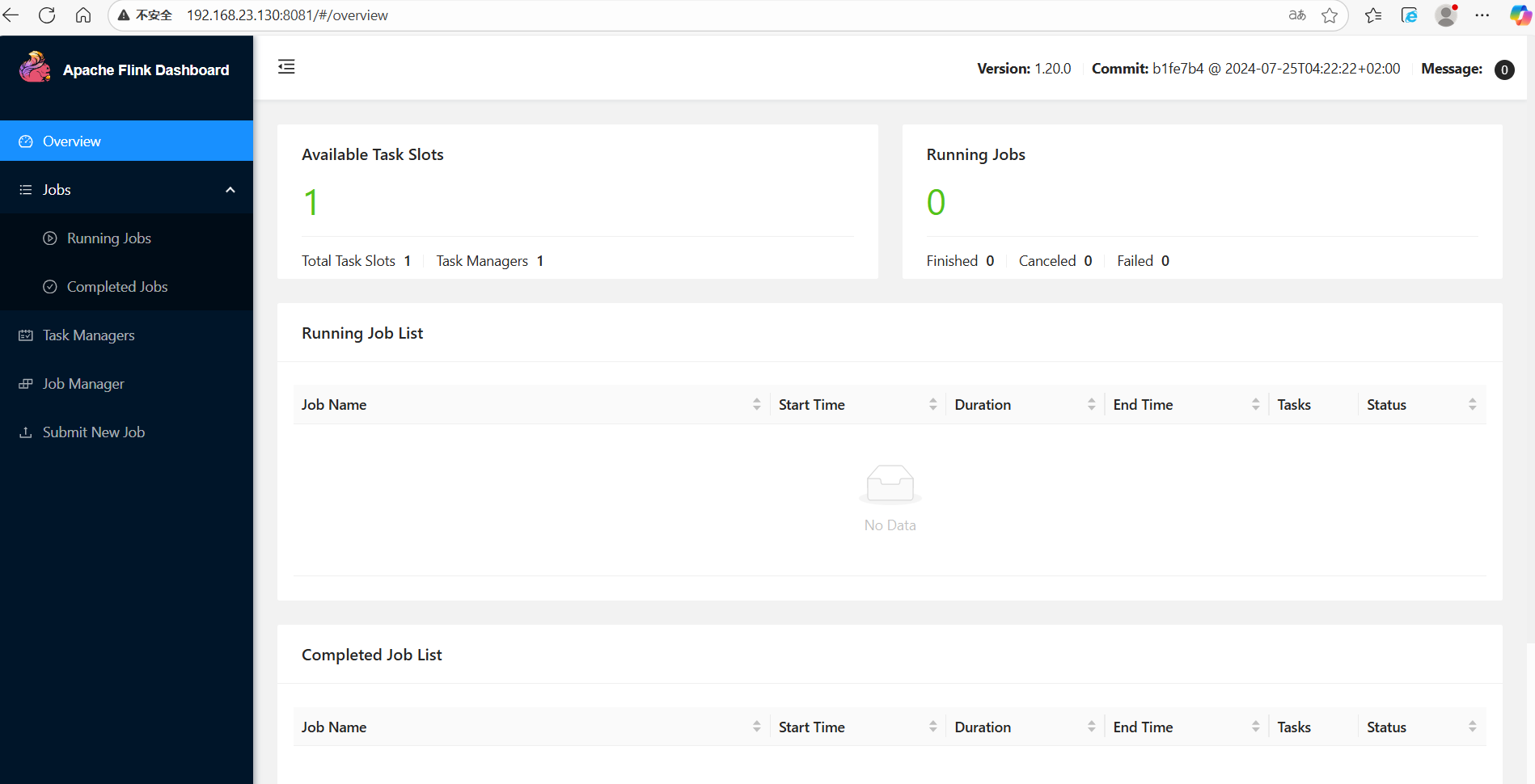The width and height of the screenshot is (1535, 784).
Task: Click the browser address bar URL
Action: (287, 15)
